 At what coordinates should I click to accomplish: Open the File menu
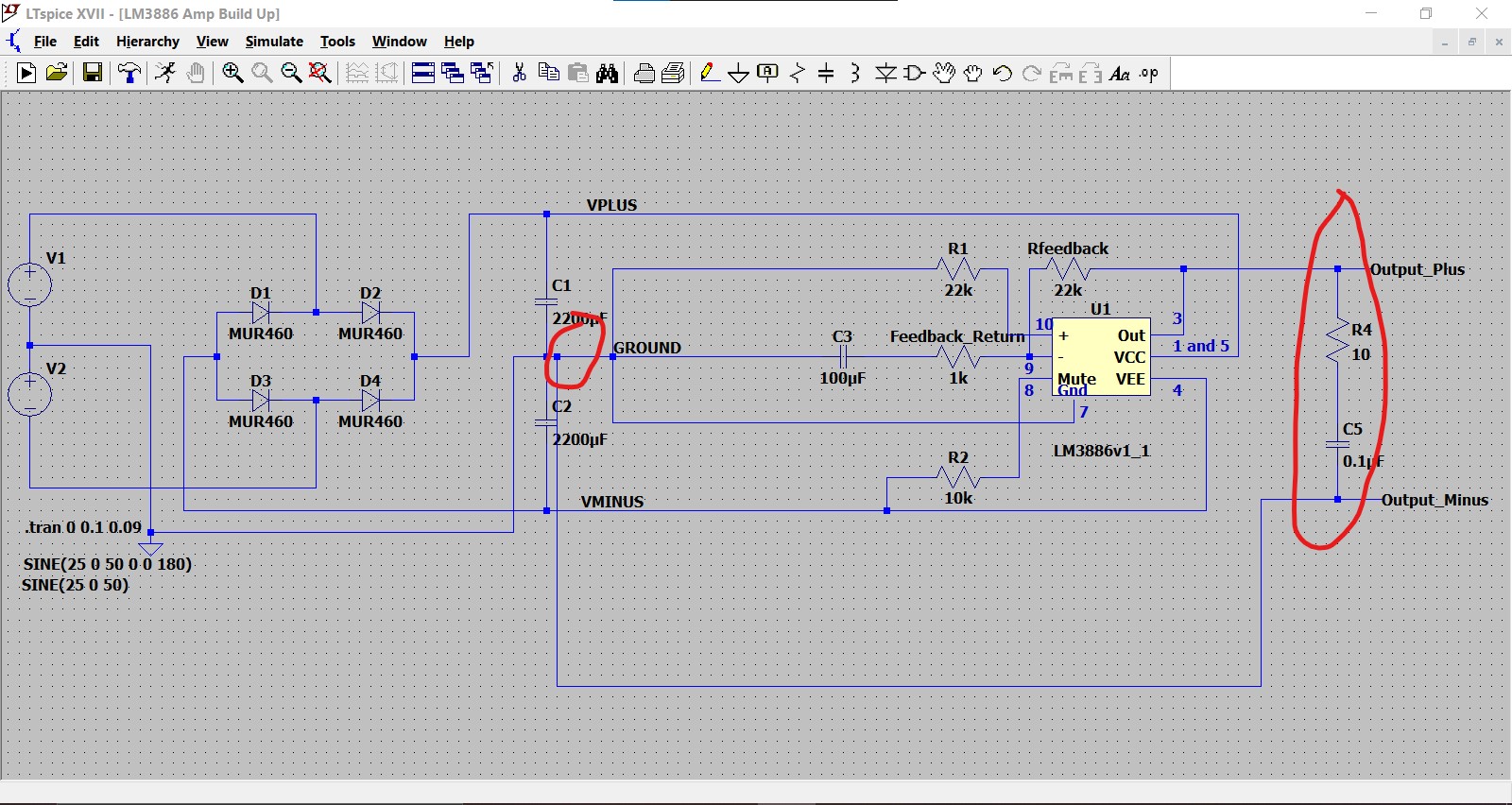coord(45,42)
